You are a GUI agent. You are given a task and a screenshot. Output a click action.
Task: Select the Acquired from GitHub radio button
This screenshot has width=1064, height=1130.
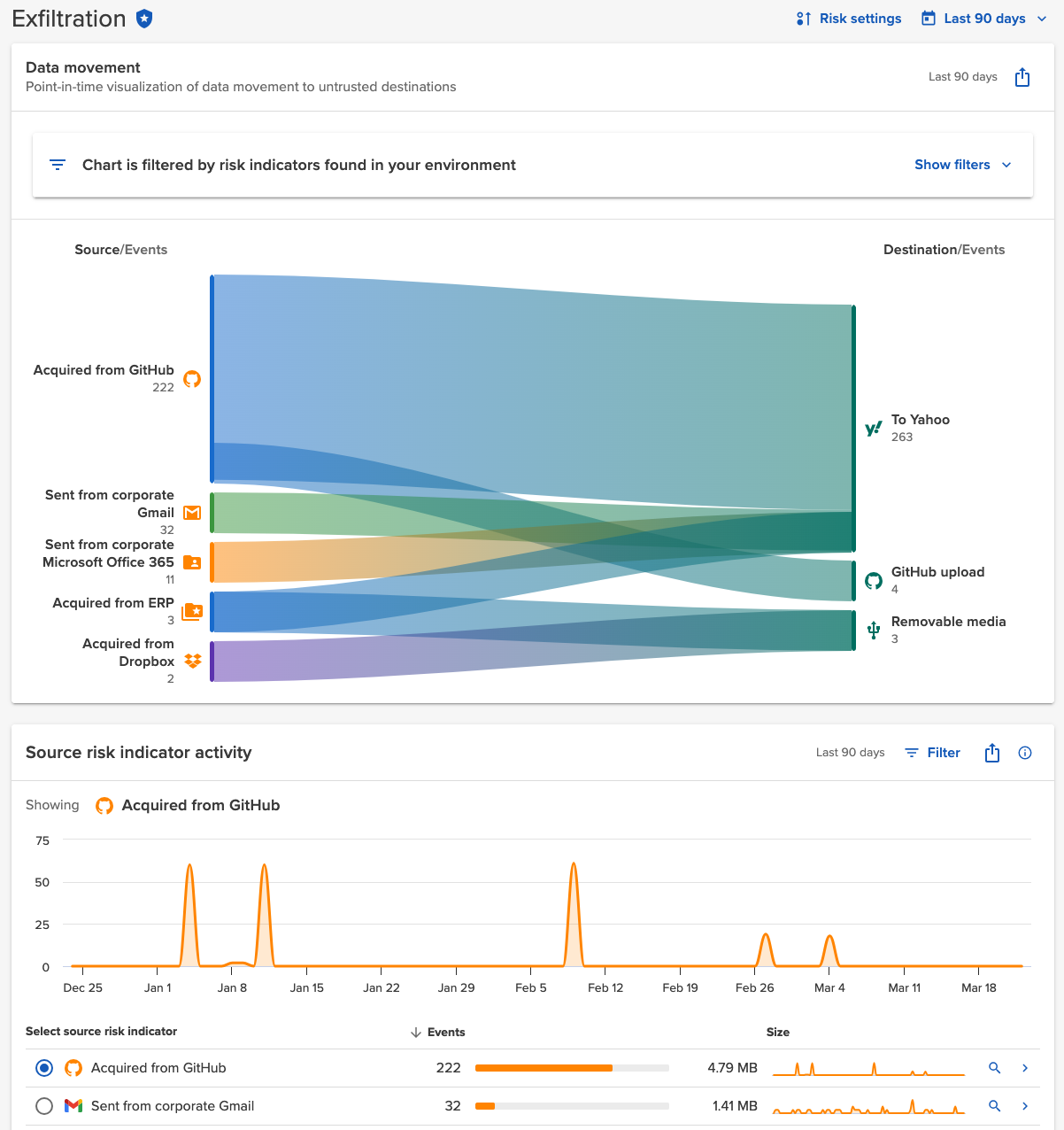(44, 1068)
